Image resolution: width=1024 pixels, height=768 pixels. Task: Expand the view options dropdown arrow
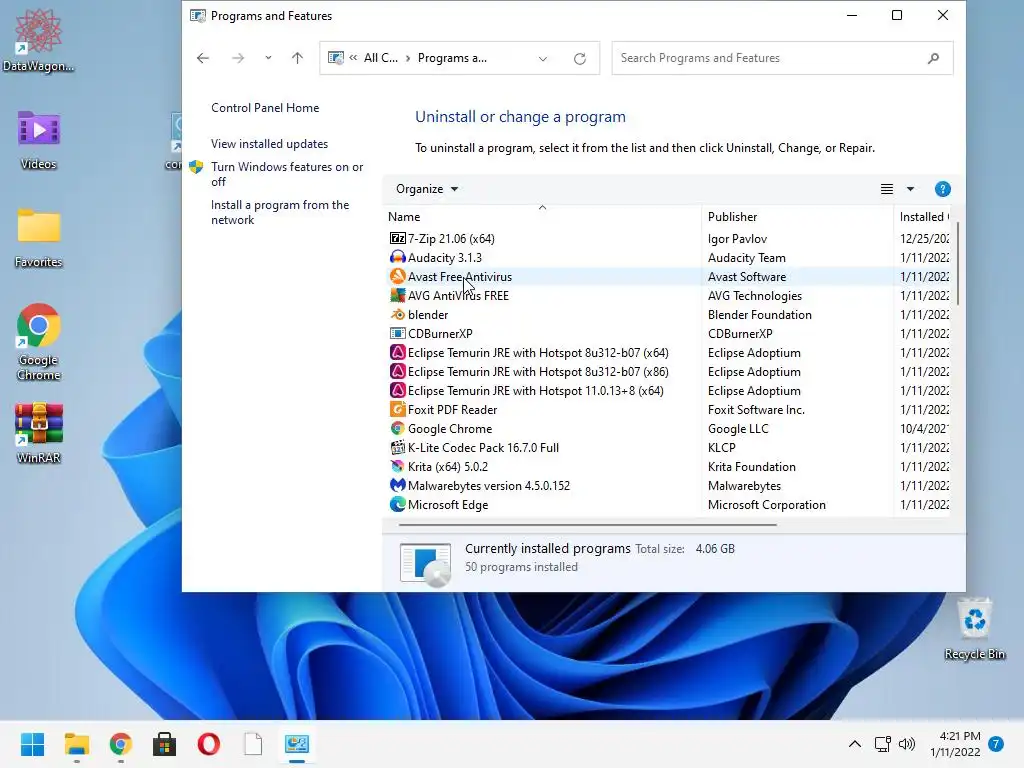tap(910, 189)
